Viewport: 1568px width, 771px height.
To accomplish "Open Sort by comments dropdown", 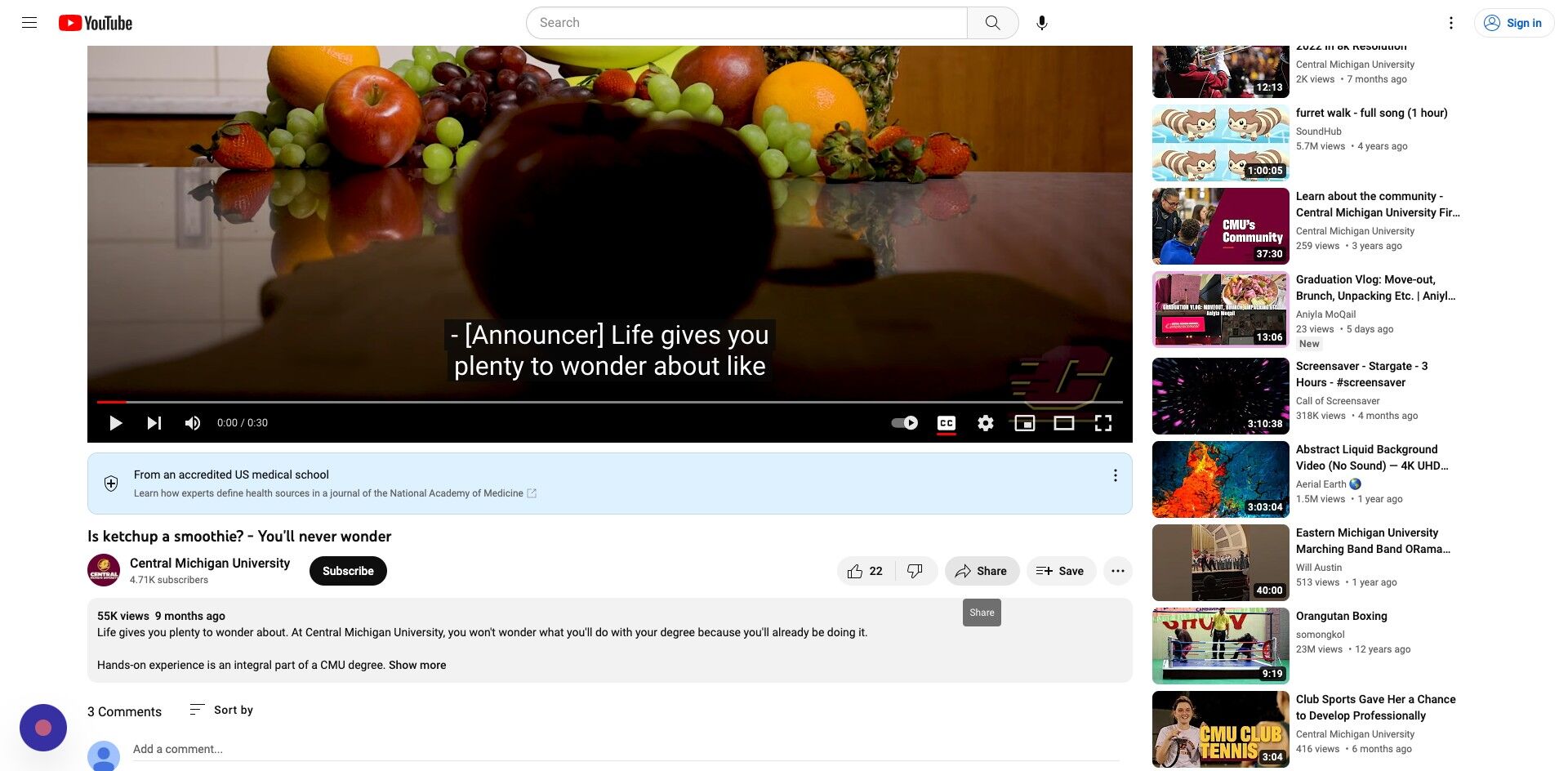I will (221, 710).
